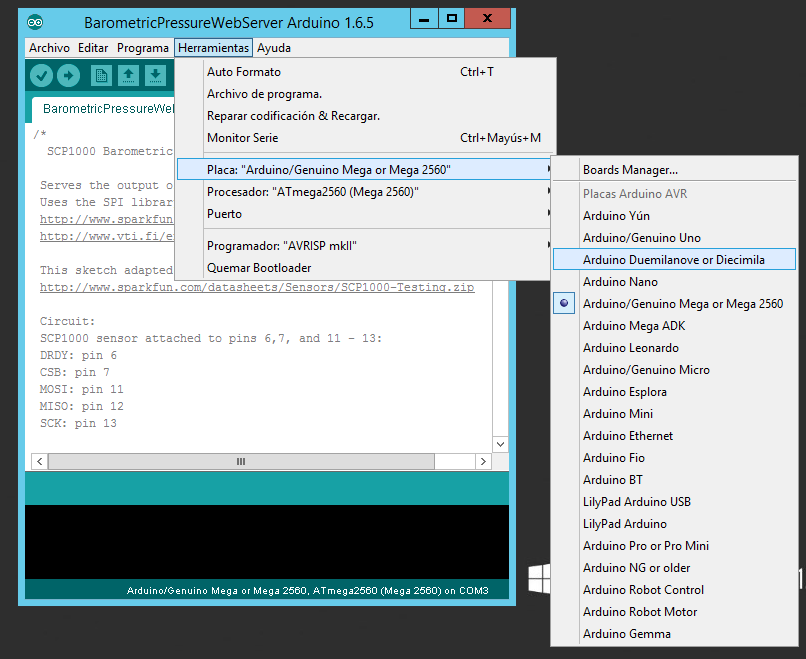Create a new sketch with the page icon

(x=101, y=76)
